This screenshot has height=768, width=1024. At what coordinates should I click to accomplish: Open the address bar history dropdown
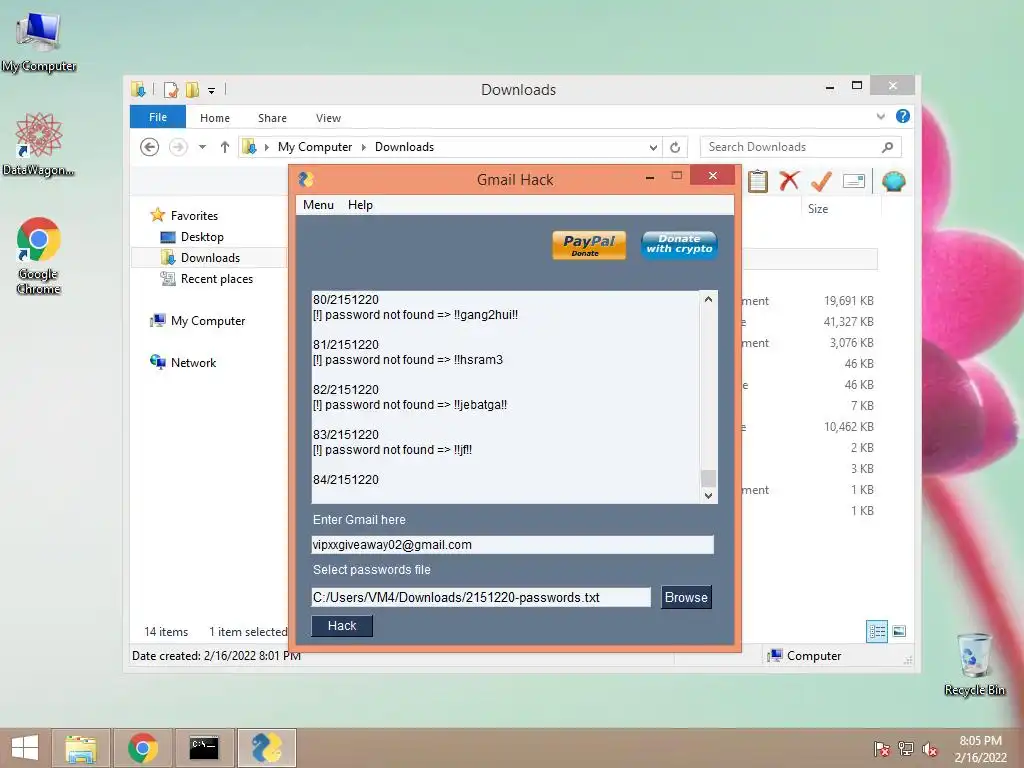tap(653, 147)
